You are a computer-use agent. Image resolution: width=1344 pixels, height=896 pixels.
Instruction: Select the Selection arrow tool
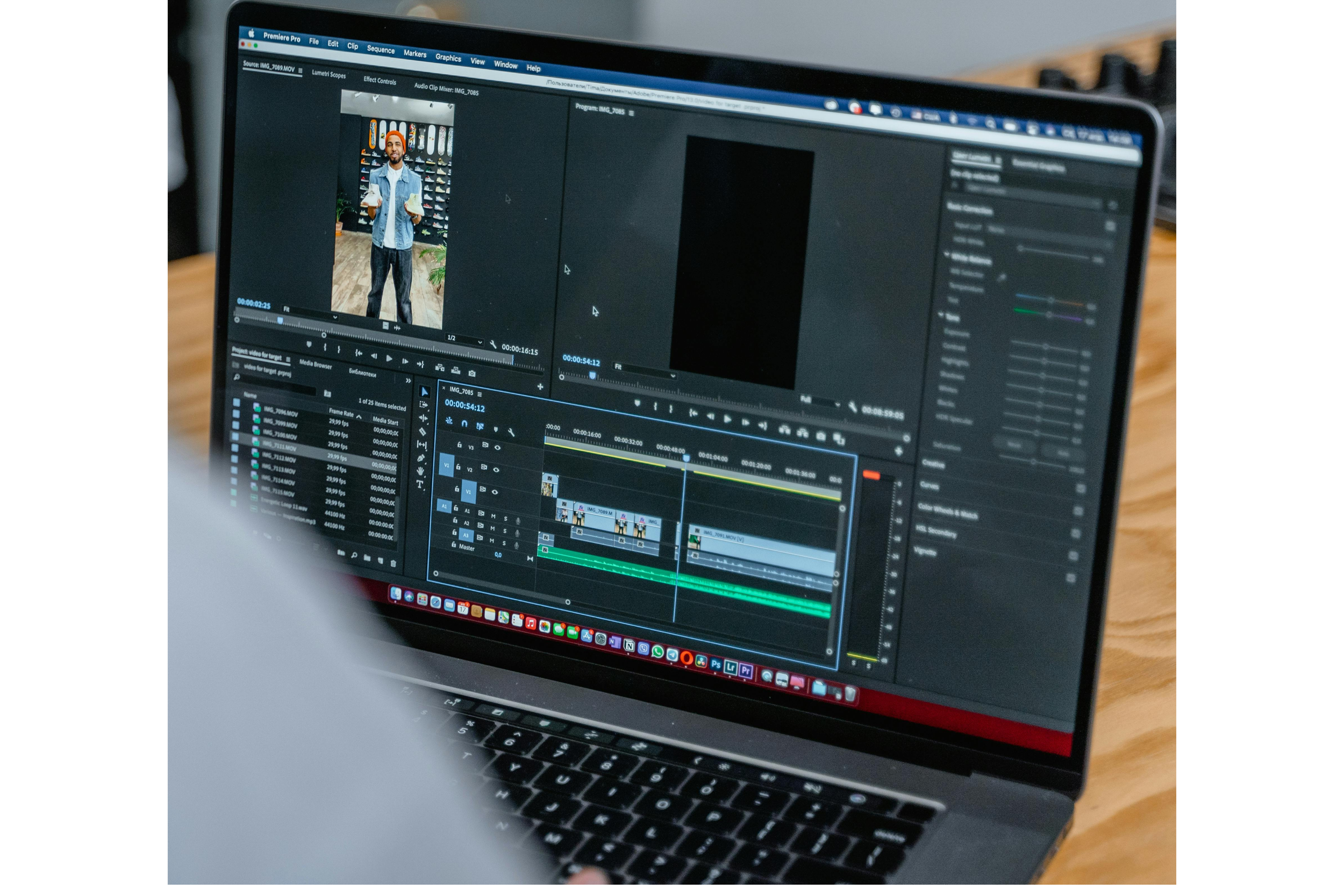click(425, 392)
